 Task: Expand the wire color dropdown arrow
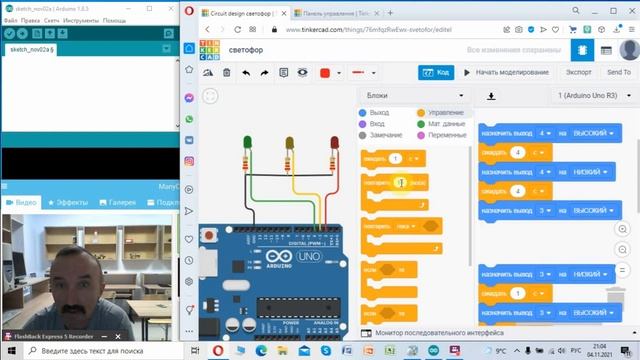click(339, 73)
